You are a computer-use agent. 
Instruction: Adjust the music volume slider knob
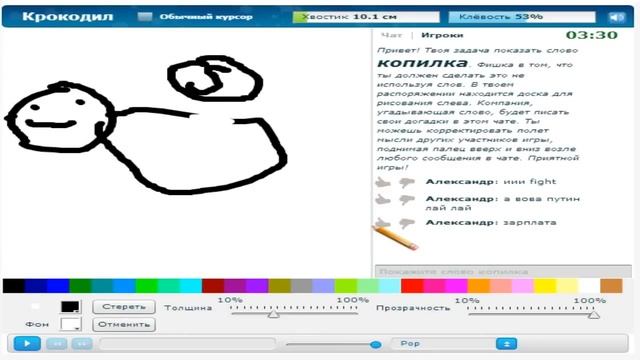[376, 344]
